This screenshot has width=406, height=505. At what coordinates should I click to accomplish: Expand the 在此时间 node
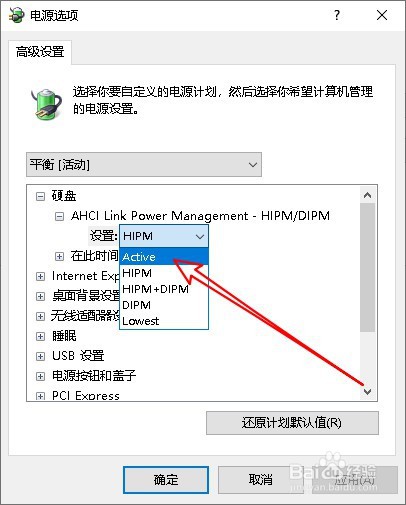(59, 256)
